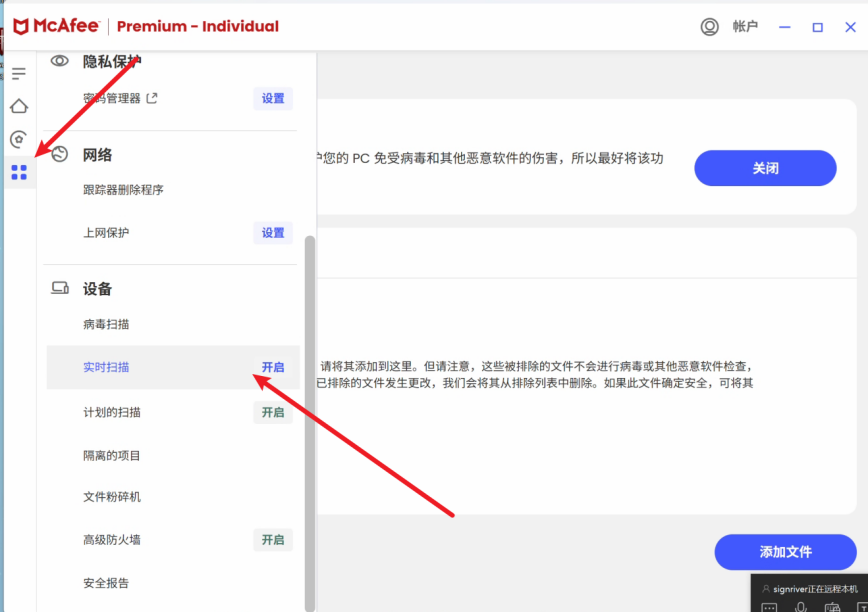Open the 帐户 account menu

745,27
